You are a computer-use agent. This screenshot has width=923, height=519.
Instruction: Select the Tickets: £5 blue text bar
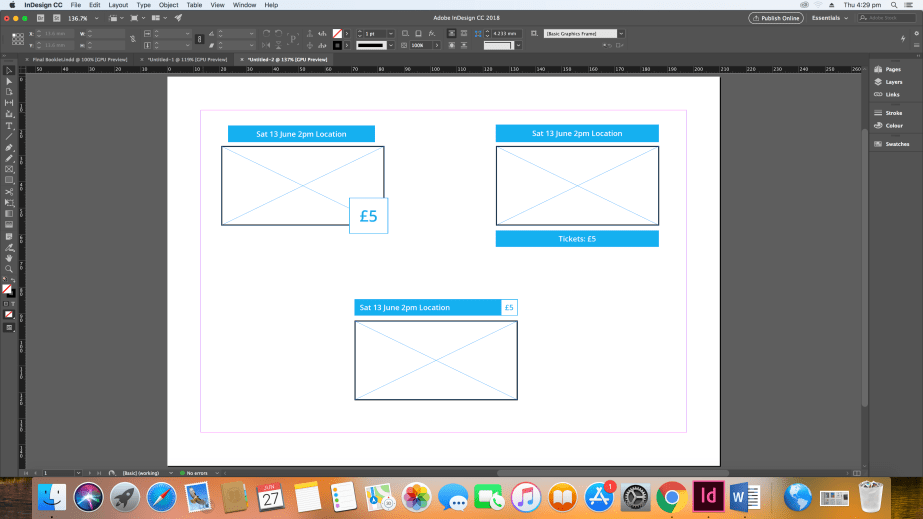click(577, 238)
